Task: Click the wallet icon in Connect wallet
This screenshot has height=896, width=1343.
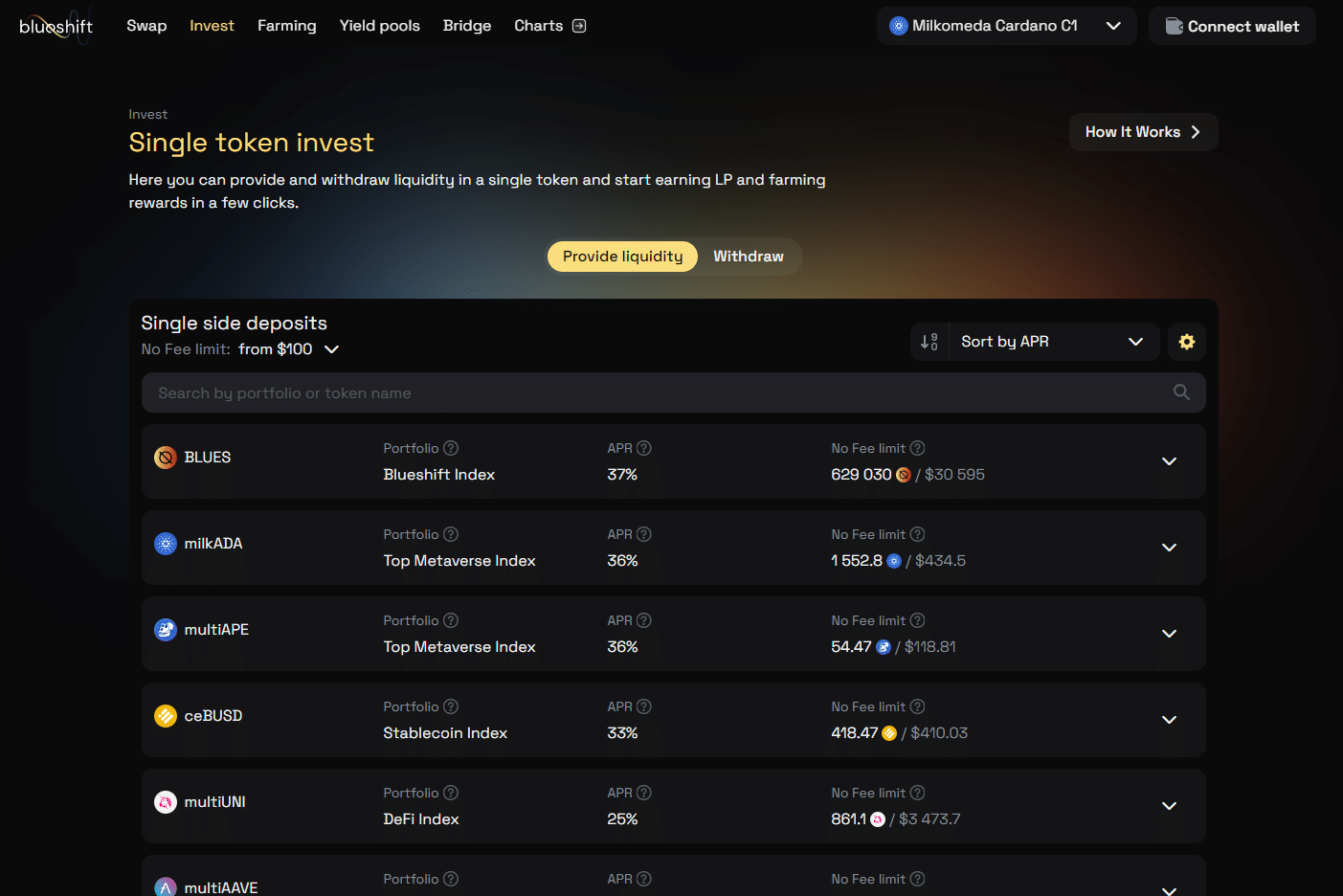Action: (1174, 26)
